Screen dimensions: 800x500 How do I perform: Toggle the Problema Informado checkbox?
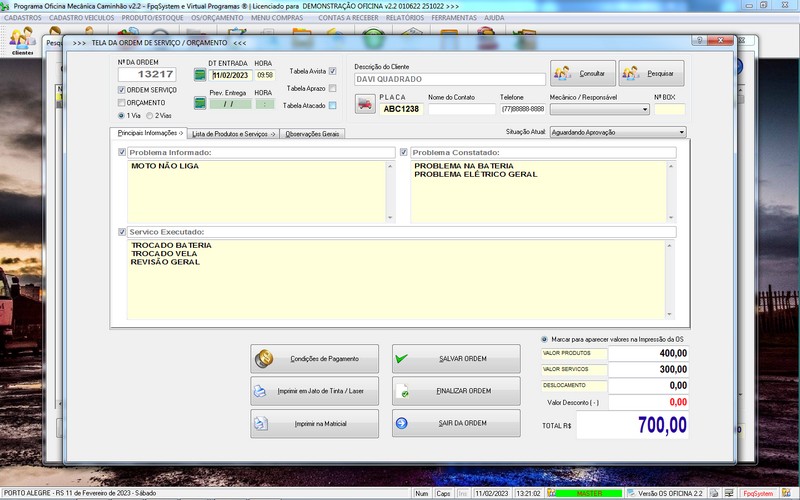coord(122,152)
